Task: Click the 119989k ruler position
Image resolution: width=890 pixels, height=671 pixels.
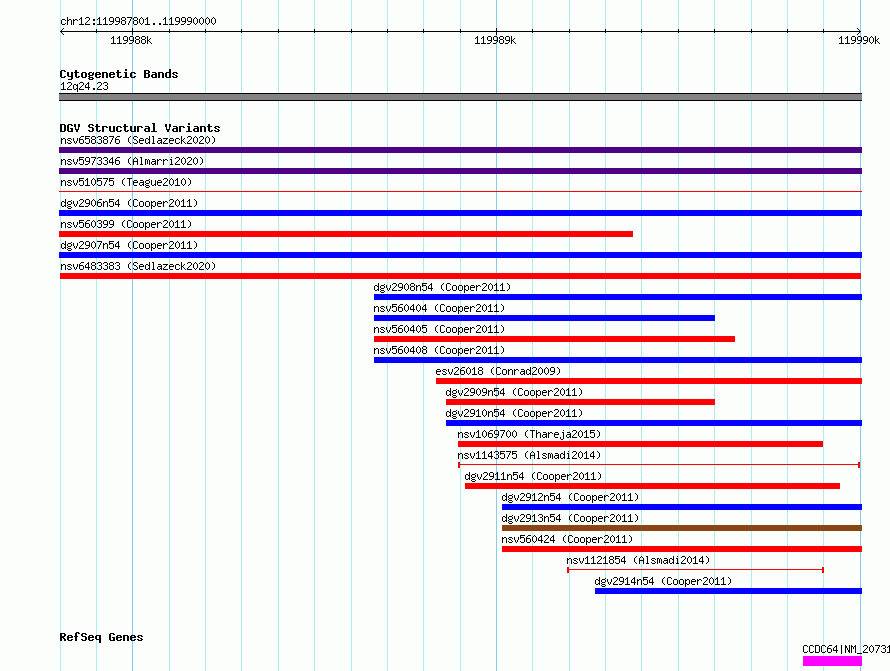Action: click(495, 40)
